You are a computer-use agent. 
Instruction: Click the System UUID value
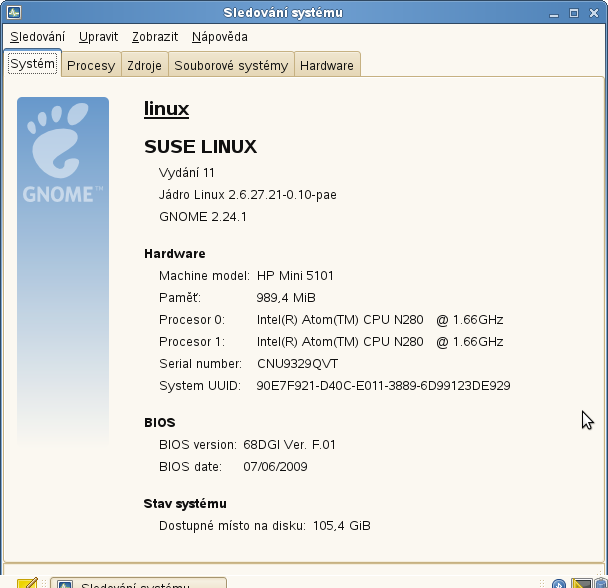click(x=383, y=386)
